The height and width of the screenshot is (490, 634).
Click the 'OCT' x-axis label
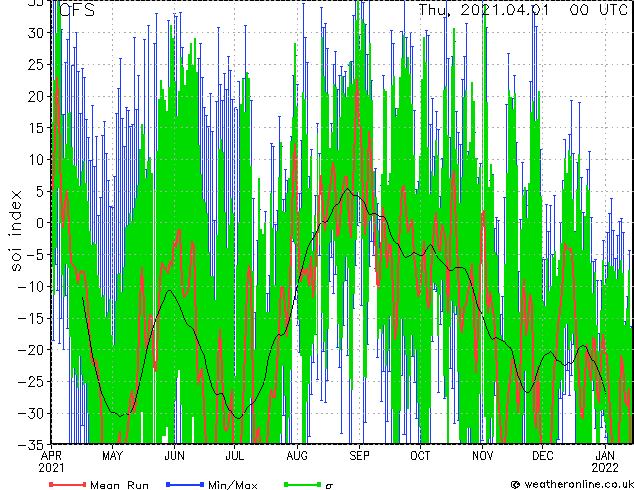coord(420,456)
